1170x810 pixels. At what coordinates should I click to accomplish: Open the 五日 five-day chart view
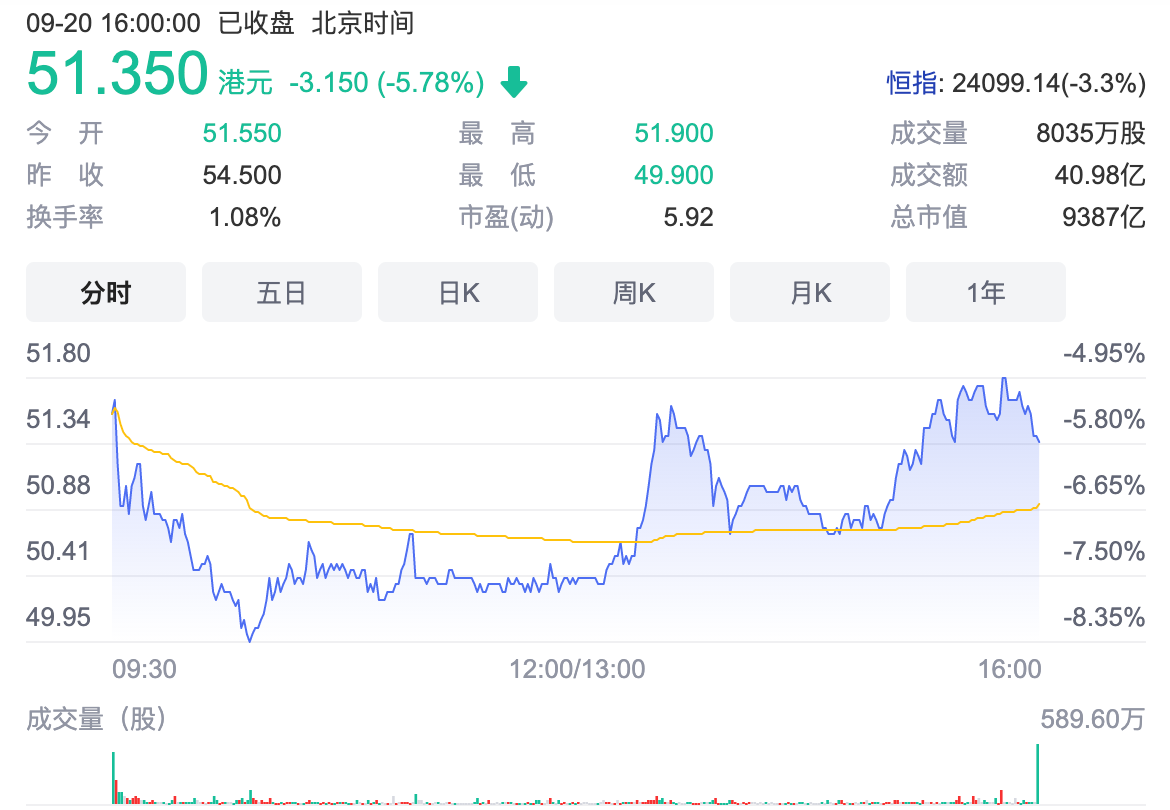(281, 291)
